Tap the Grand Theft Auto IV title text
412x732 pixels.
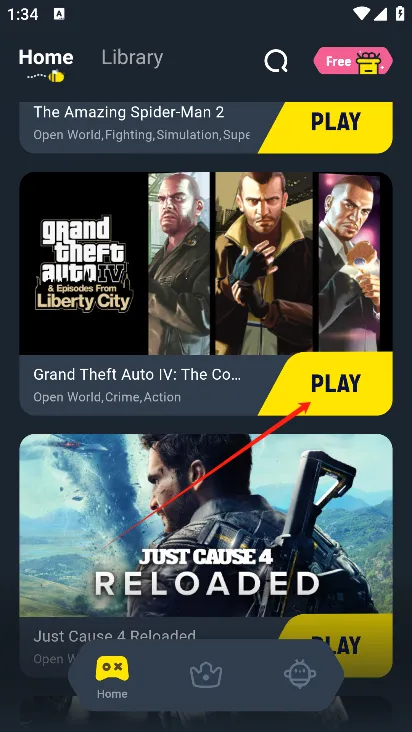(137, 374)
